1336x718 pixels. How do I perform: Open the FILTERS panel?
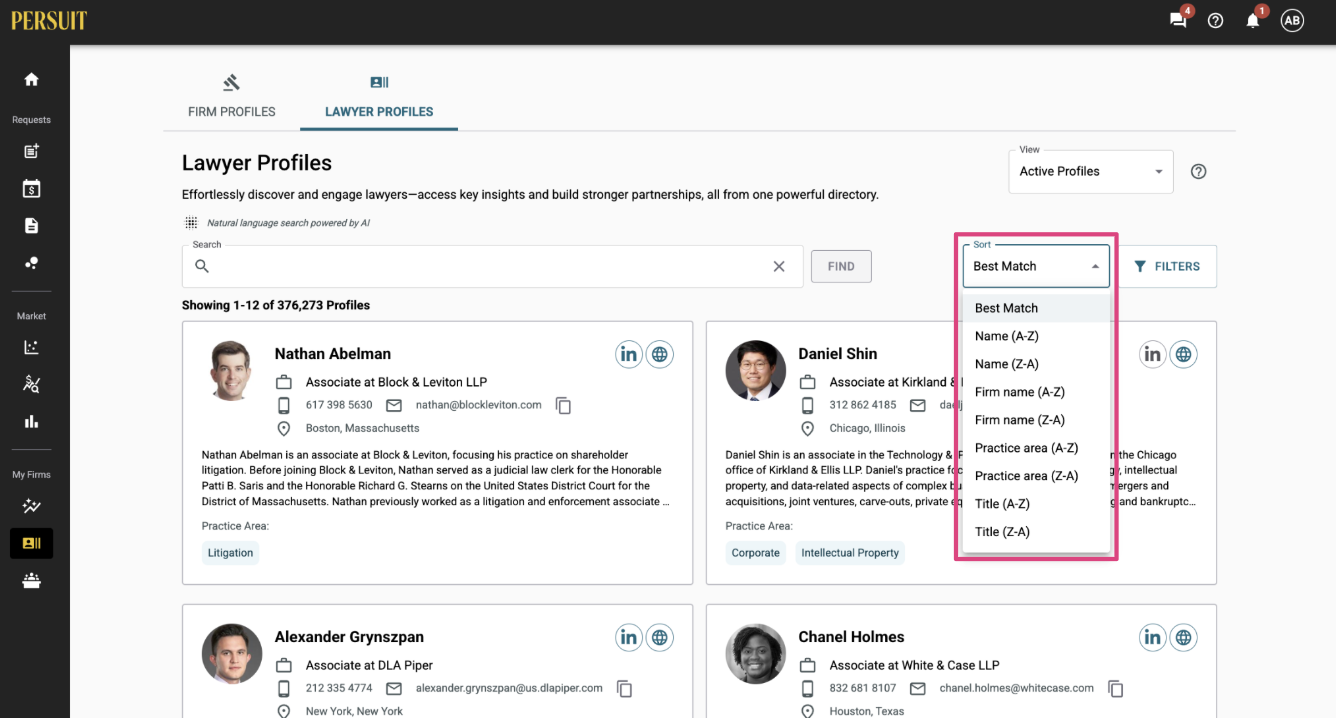(1167, 266)
